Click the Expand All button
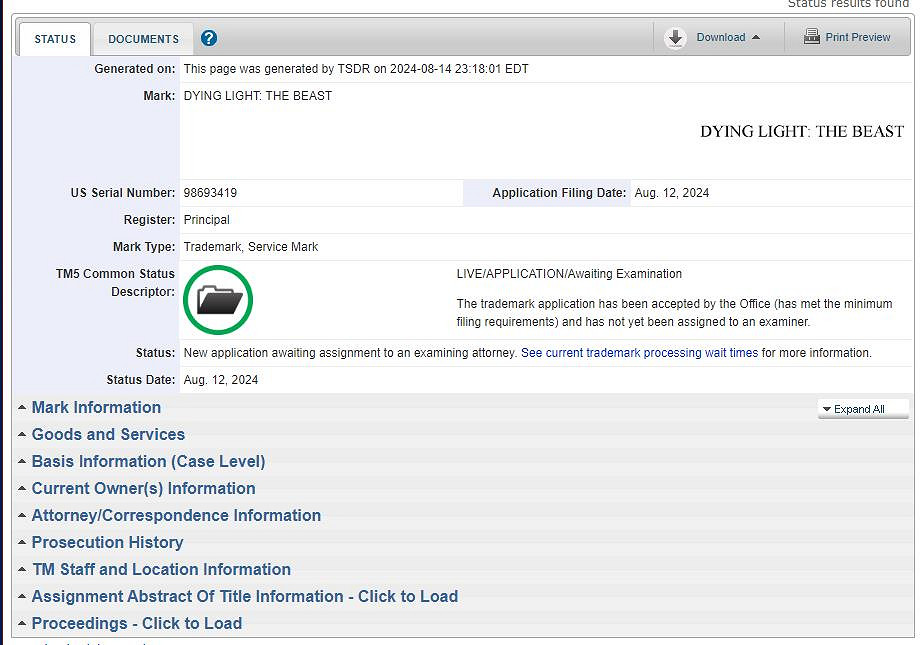The width and height of the screenshot is (921, 645). [x=863, y=409]
